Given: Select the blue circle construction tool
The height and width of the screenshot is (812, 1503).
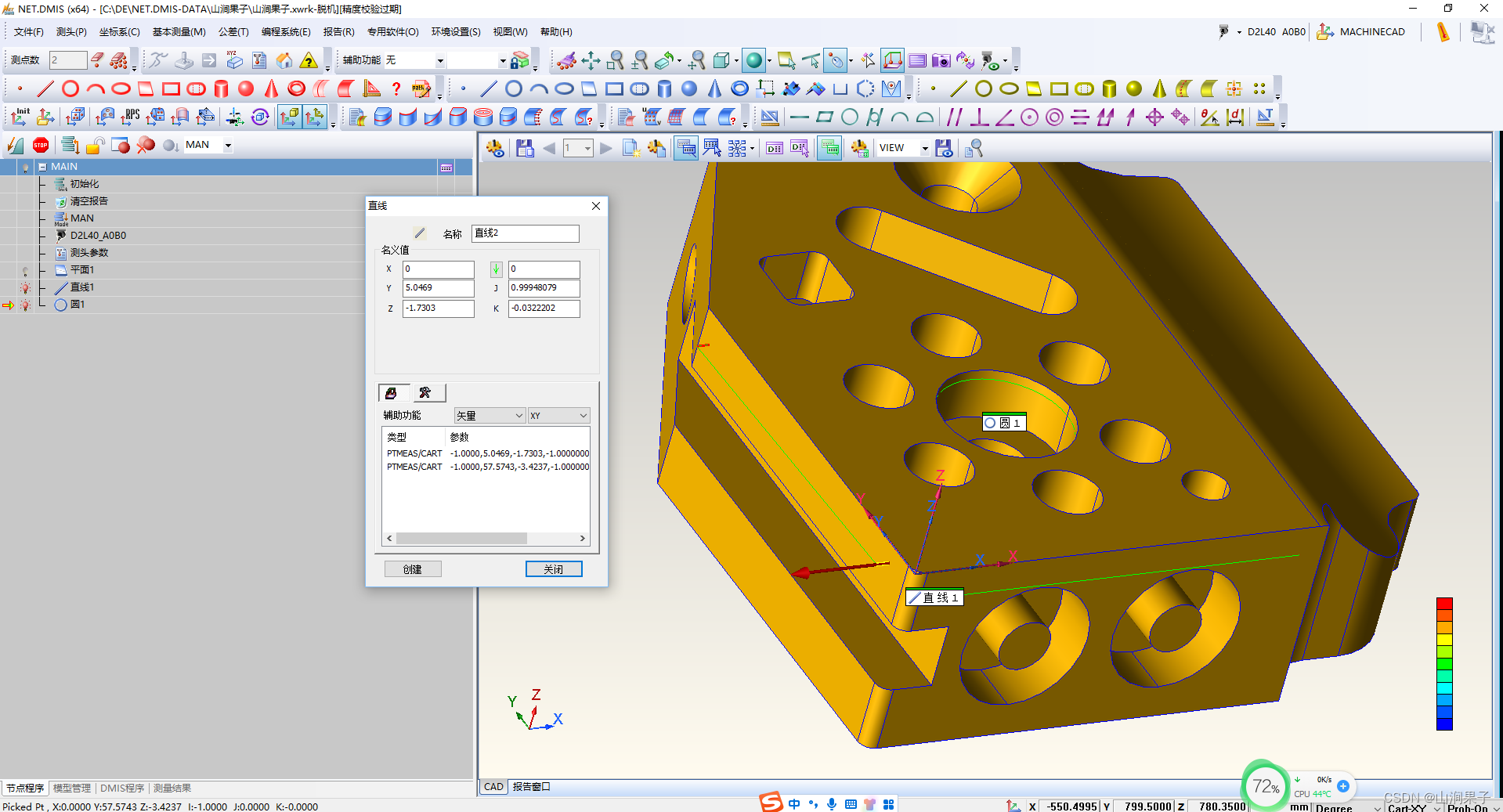Looking at the screenshot, I should (x=514, y=88).
